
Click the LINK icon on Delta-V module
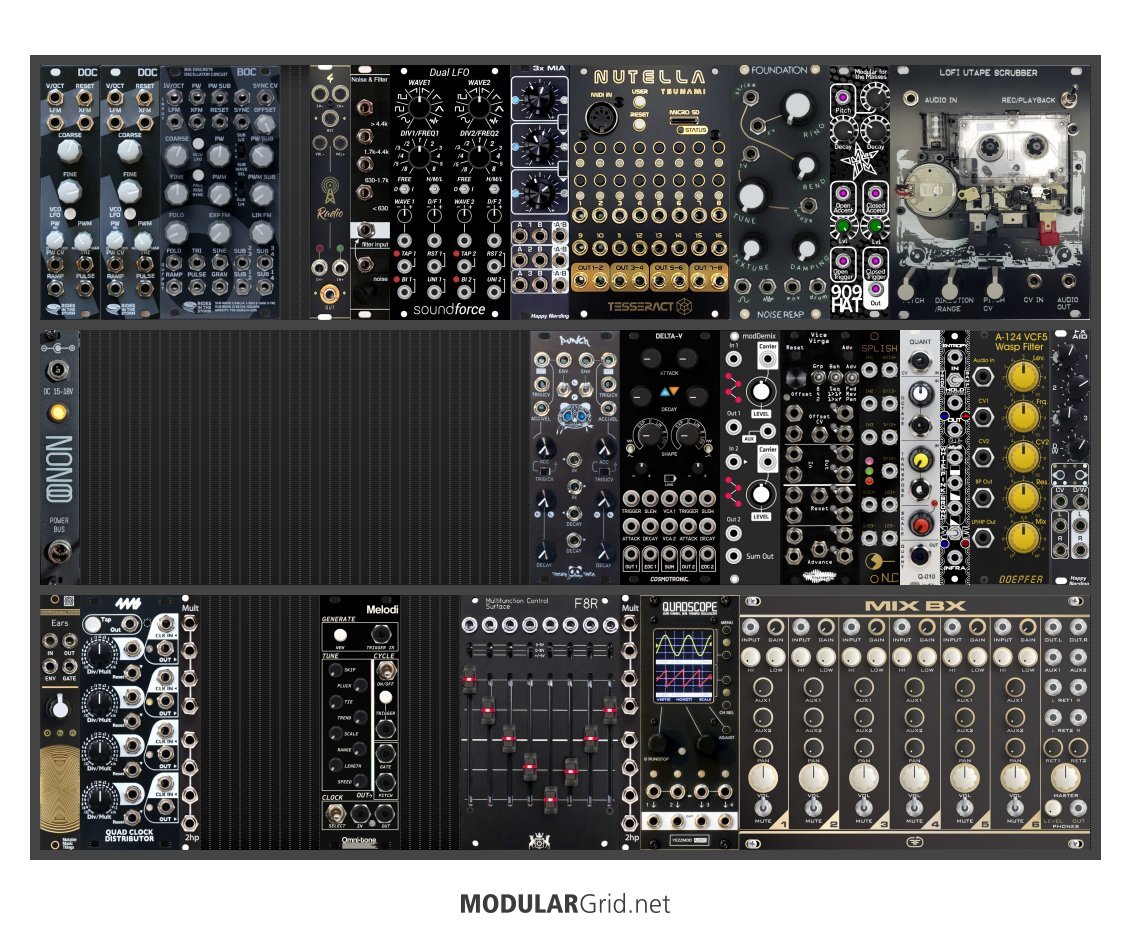click(669, 479)
